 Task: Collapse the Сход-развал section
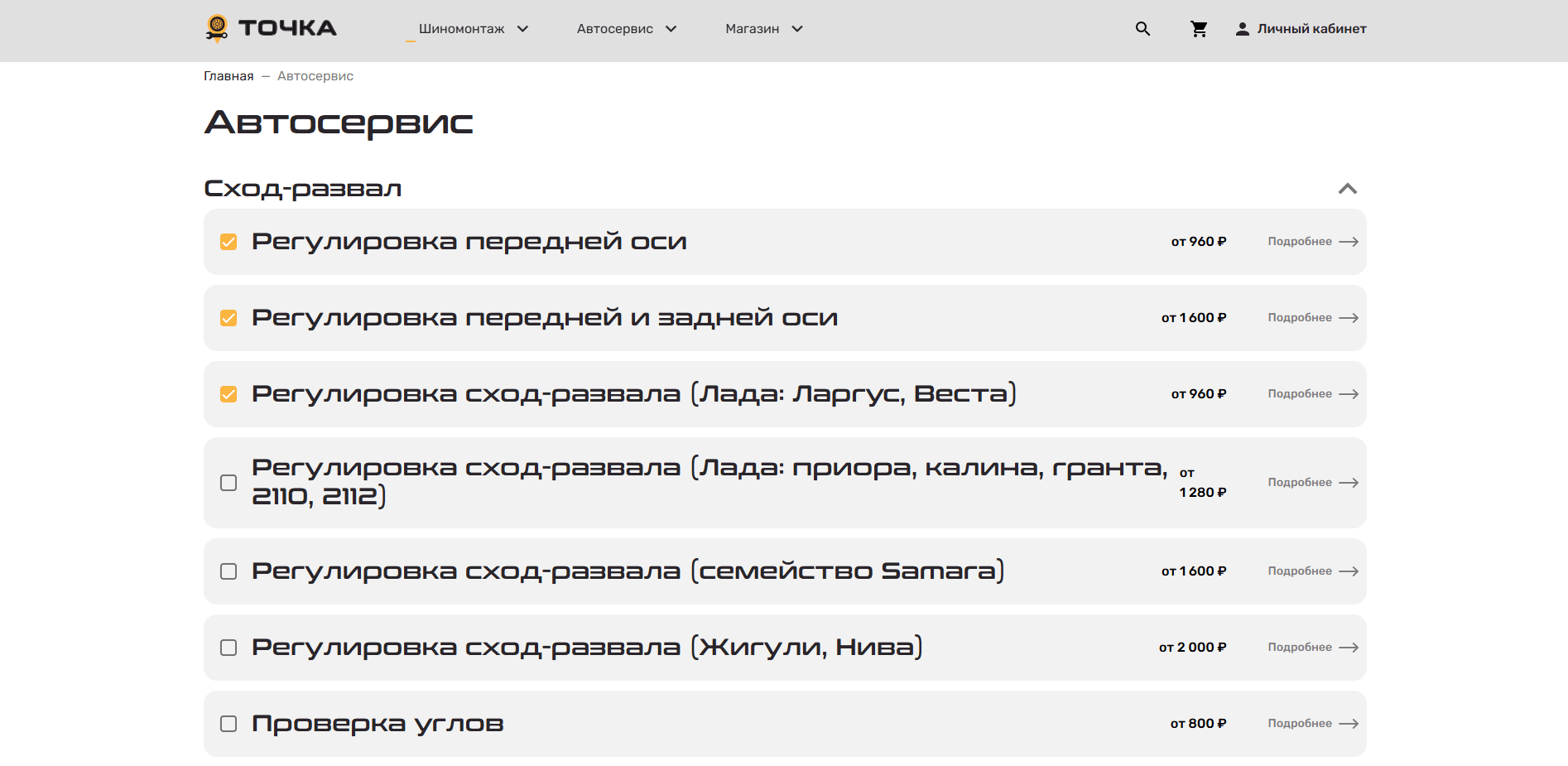(x=1347, y=189)
